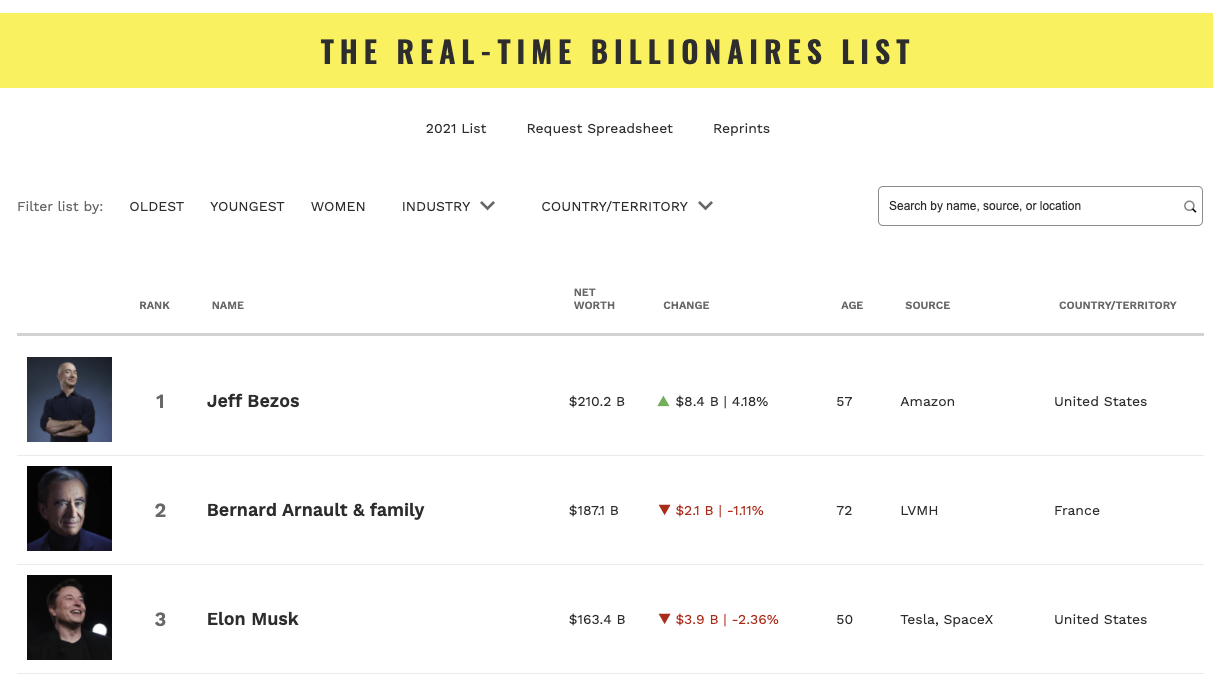Filter list by Youngest
The height and width of the screenshot is (675, 1213).
pos(247,206)
